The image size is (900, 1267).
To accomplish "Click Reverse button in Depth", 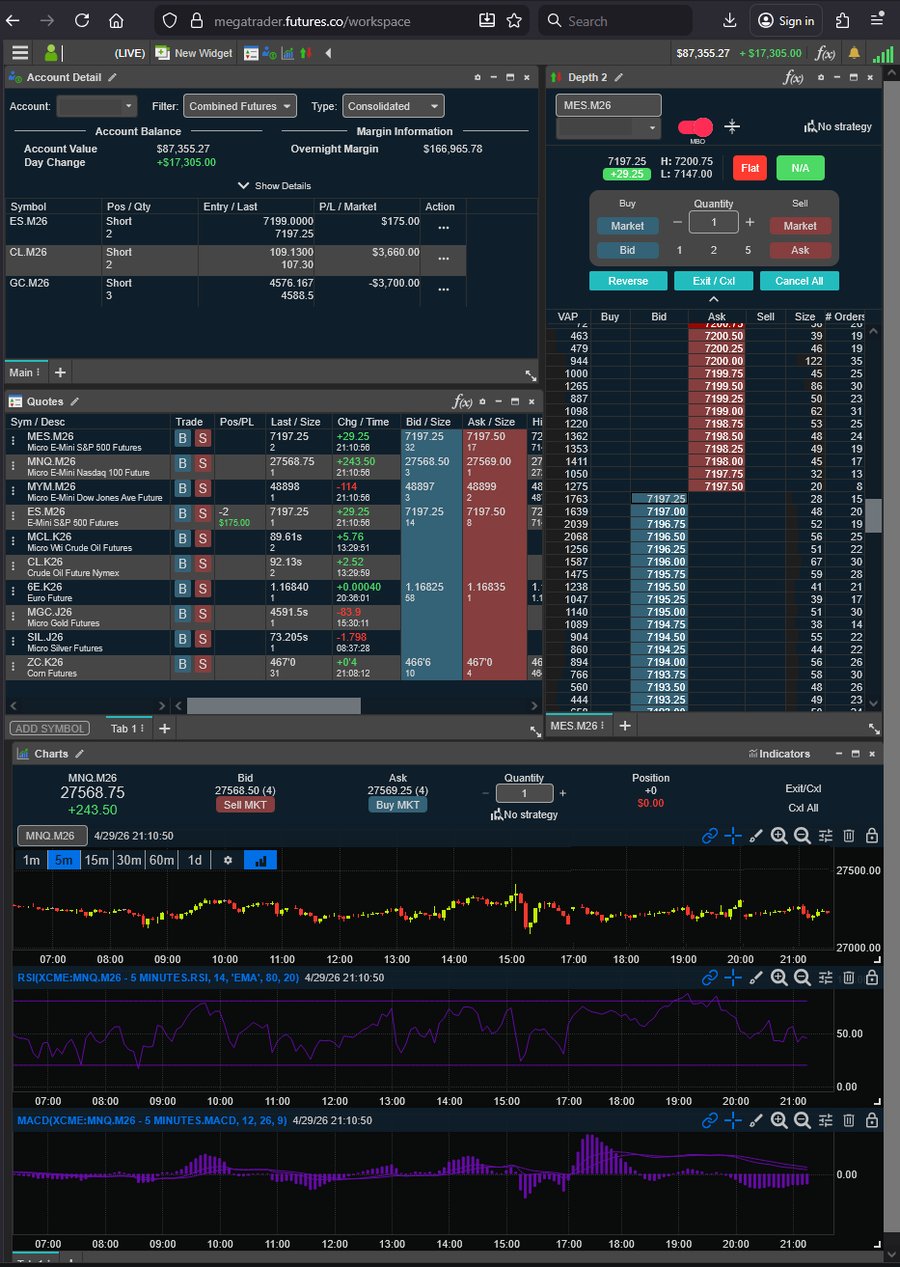I will pos(628,281).
